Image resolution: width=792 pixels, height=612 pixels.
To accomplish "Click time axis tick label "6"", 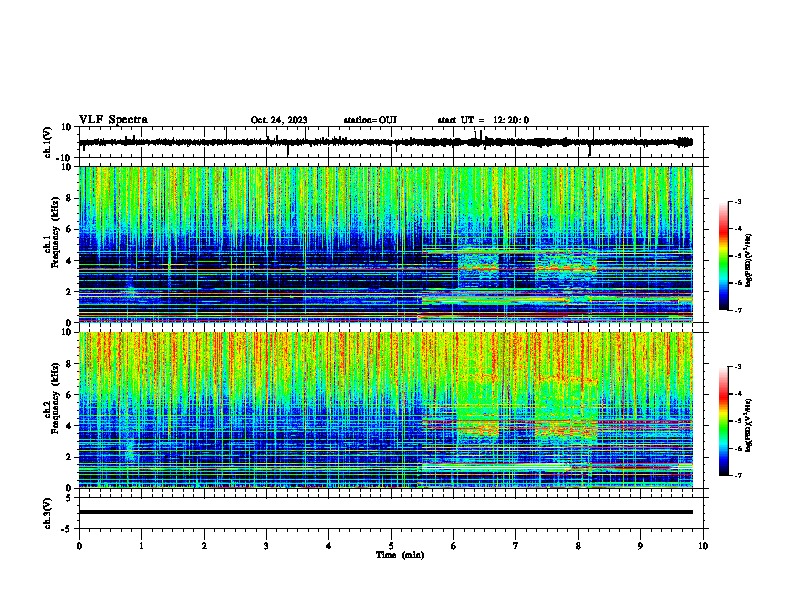I will click(454, 546).
